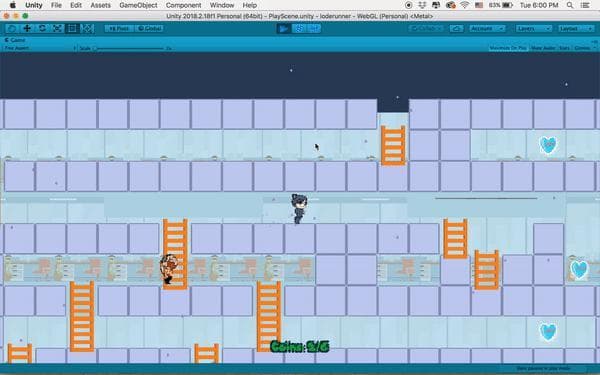Open the cloud Services button
600x375 pixels.
click(456, 28)
